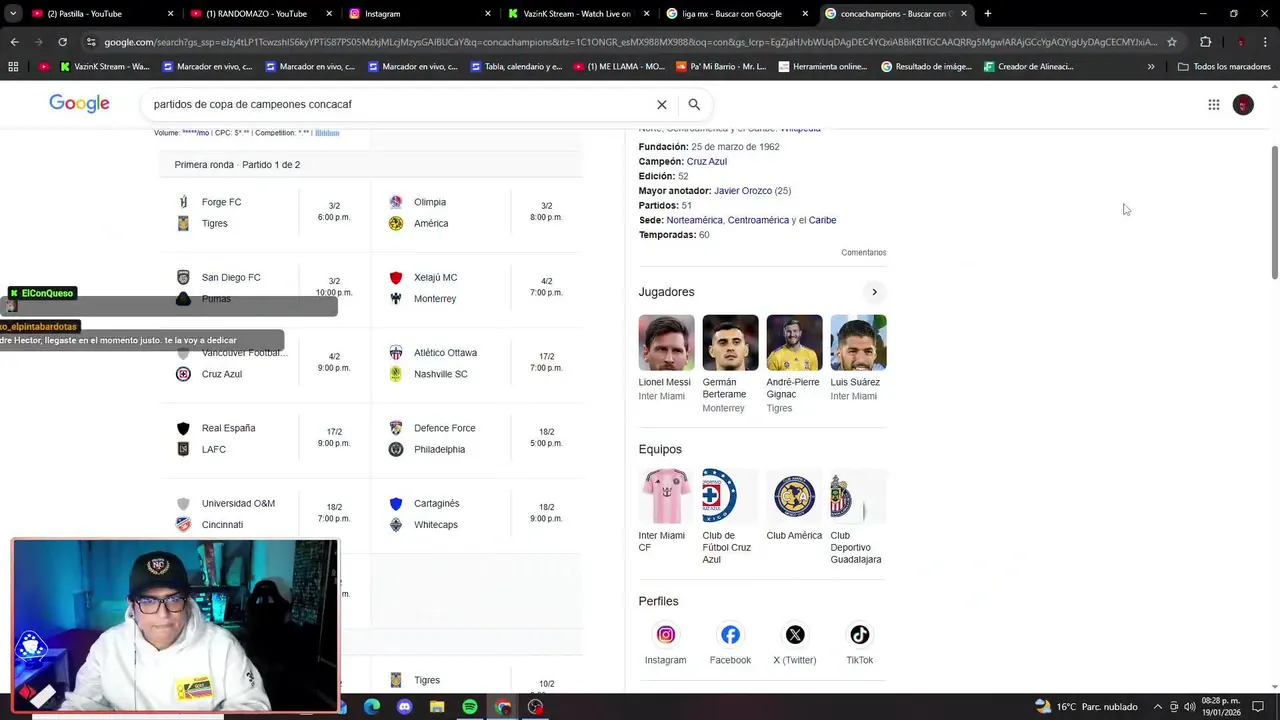Close the Instagram browser tab
The width and height of the screenshot is (1280, 720).
pyautogui.click(x=488, y=14)
